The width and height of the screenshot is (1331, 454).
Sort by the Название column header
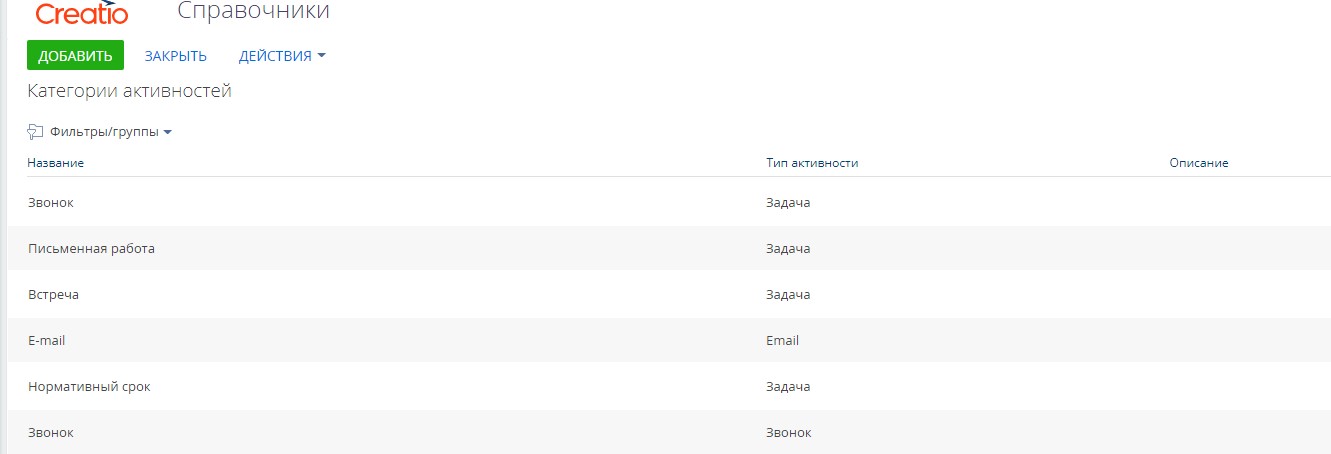click(55, 163)
